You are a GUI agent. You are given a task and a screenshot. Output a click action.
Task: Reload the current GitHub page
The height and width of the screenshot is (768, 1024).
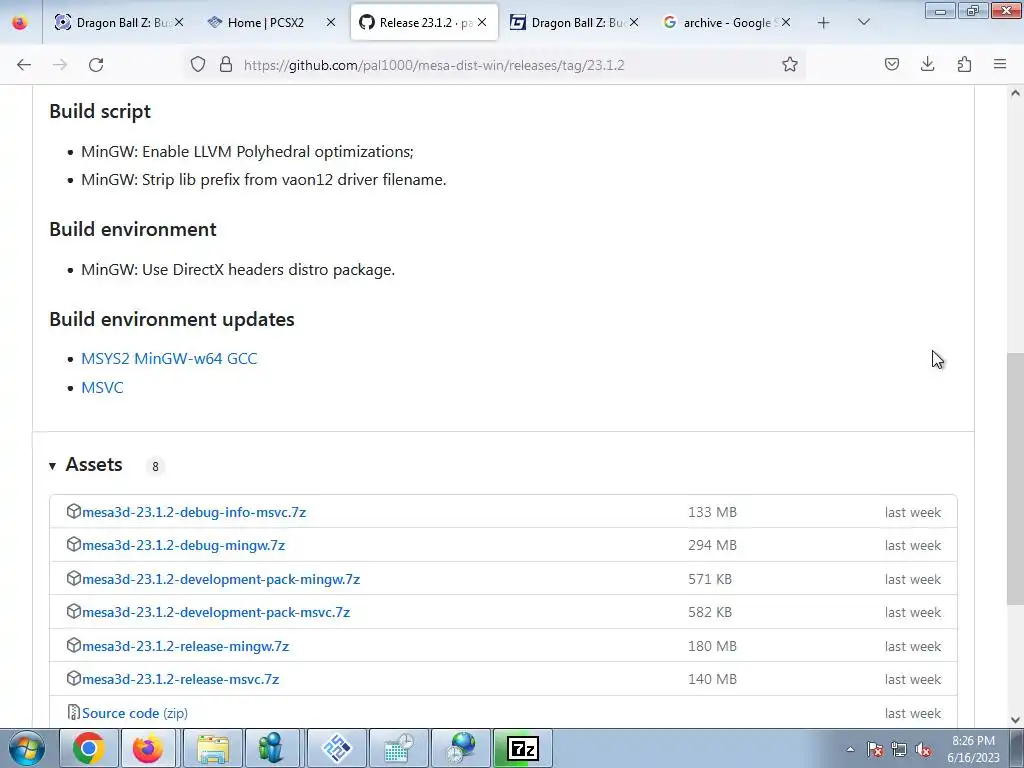[96, 64]
